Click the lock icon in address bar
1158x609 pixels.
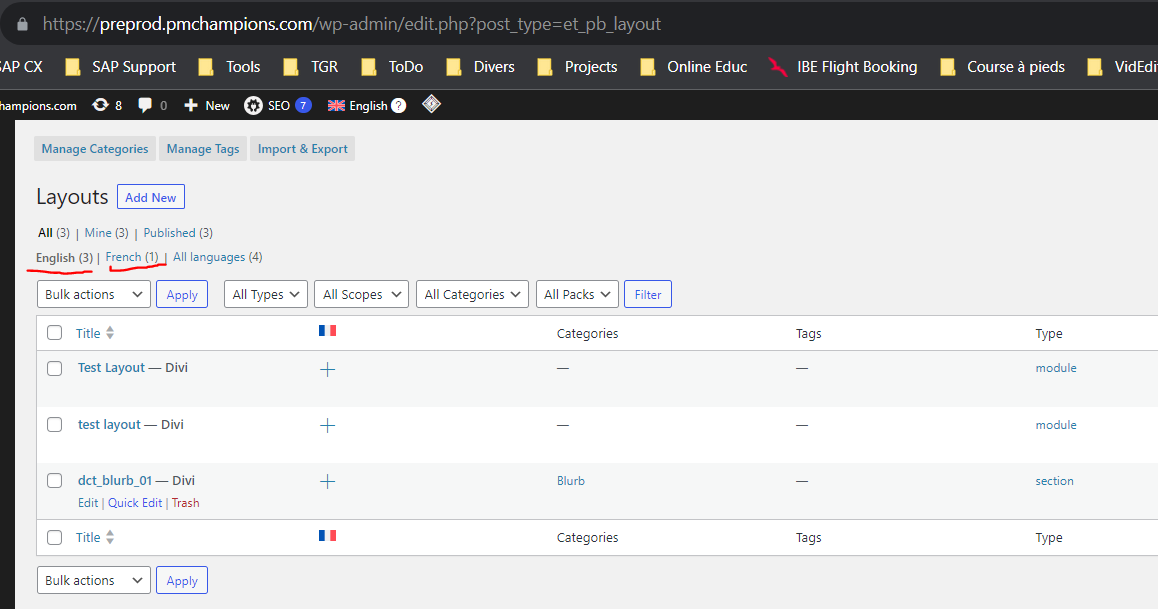point(22,24)
